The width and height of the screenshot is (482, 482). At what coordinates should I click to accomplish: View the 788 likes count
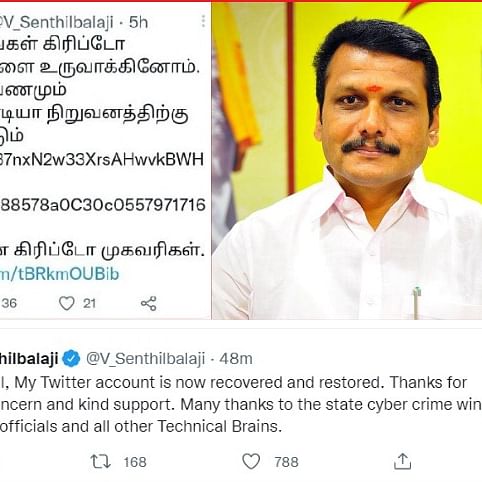[x=286, y=462]
